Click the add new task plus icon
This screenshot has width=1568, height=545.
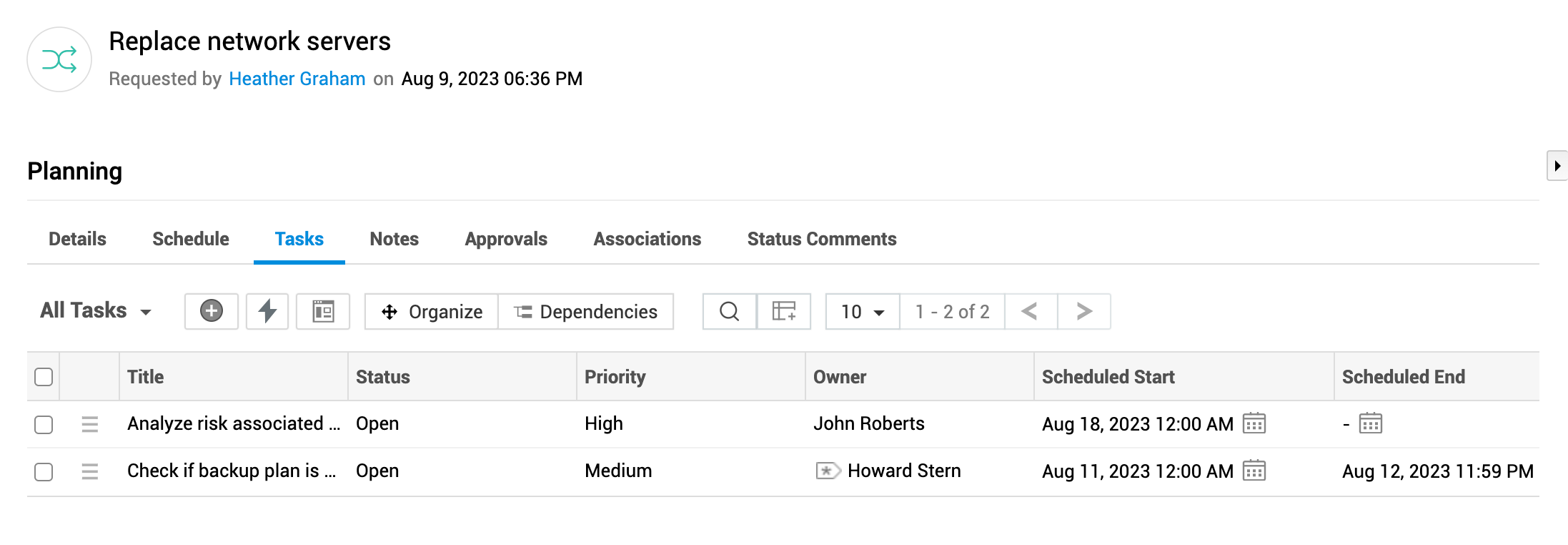[x=211, y=311]
